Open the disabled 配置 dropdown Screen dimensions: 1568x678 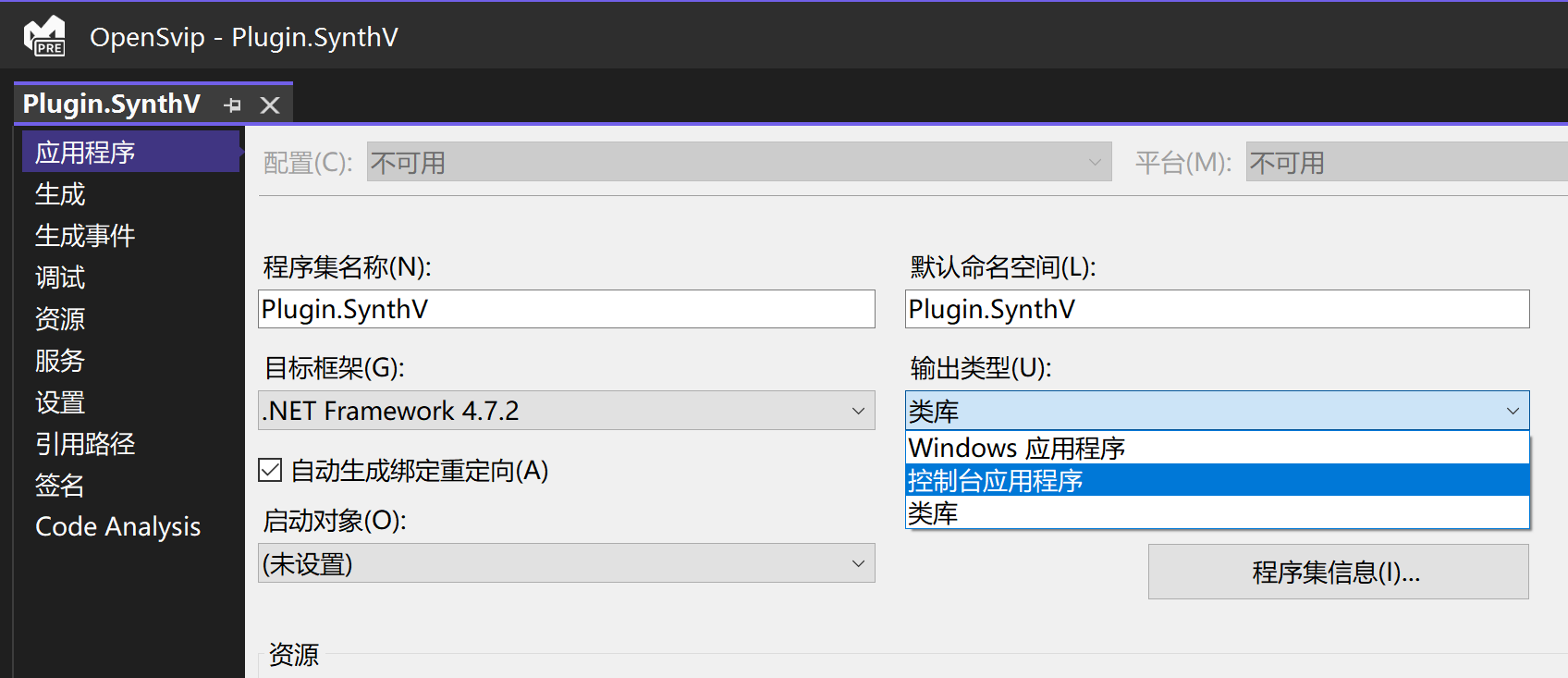click(x=739, y=162)
